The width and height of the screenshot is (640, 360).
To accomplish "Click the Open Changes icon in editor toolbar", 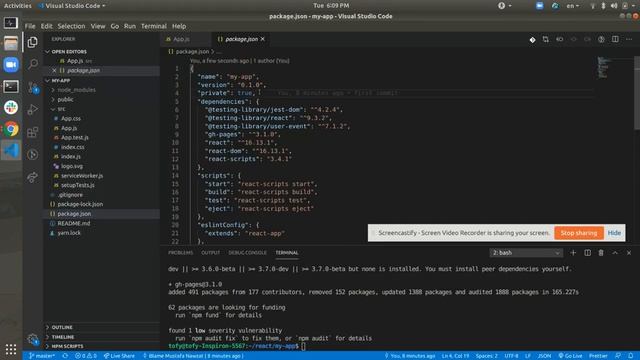I will tap(532, 40).
